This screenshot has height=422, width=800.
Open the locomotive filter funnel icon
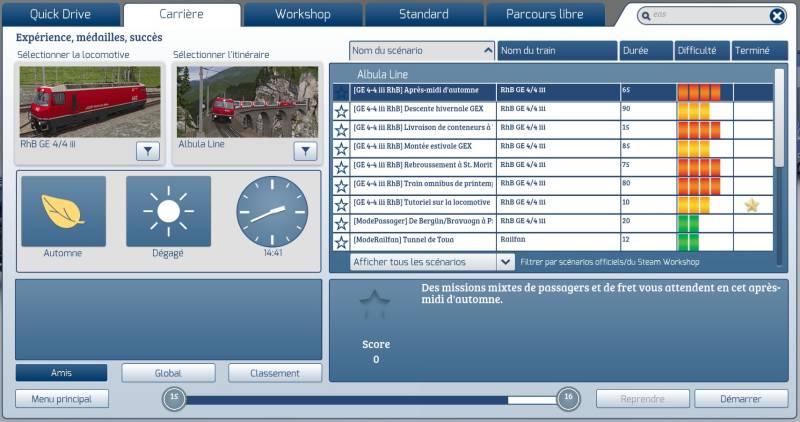point(148,152)
